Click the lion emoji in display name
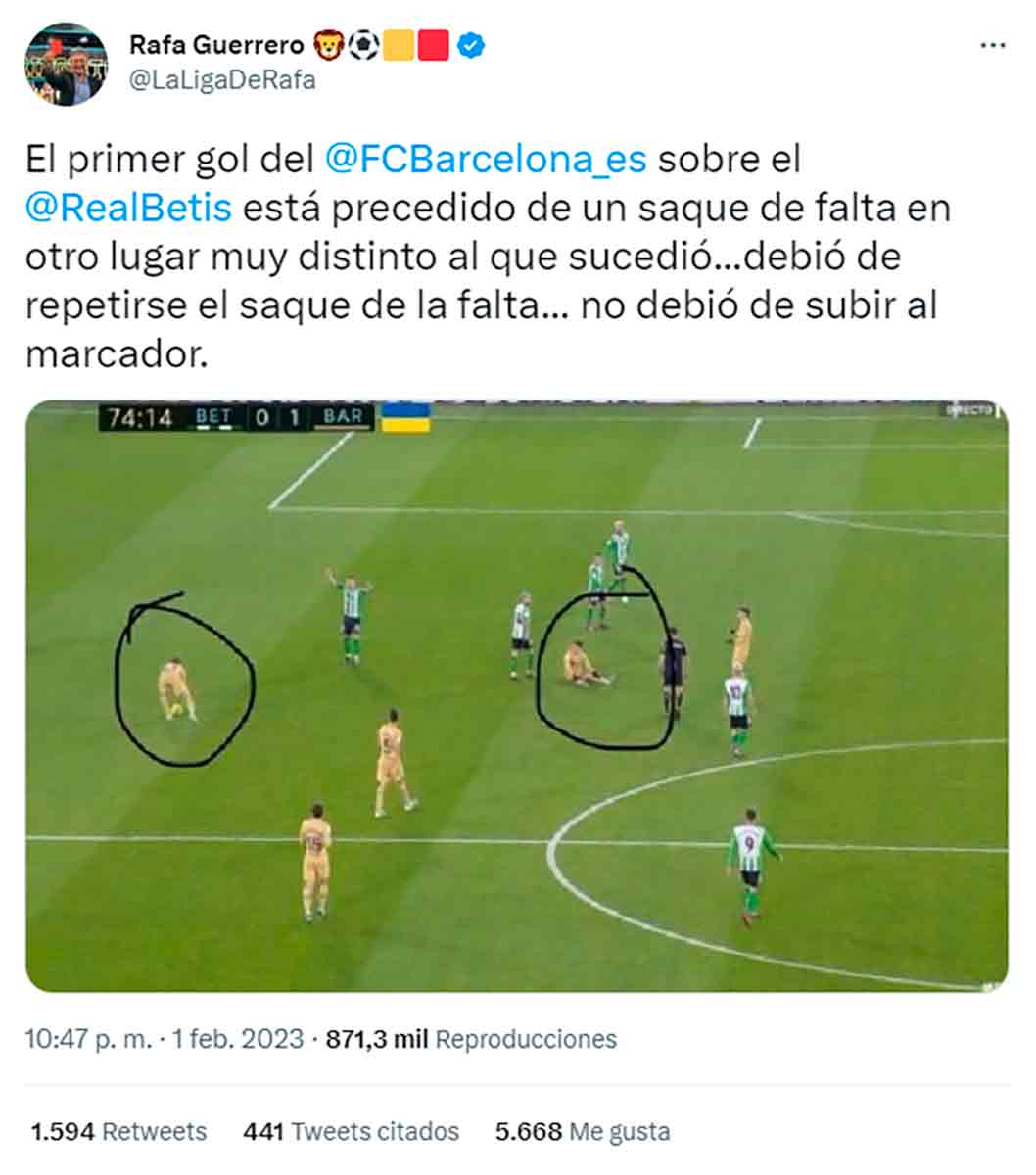1036x1175 pixels. pyautogui.click(x=328, y=45)
